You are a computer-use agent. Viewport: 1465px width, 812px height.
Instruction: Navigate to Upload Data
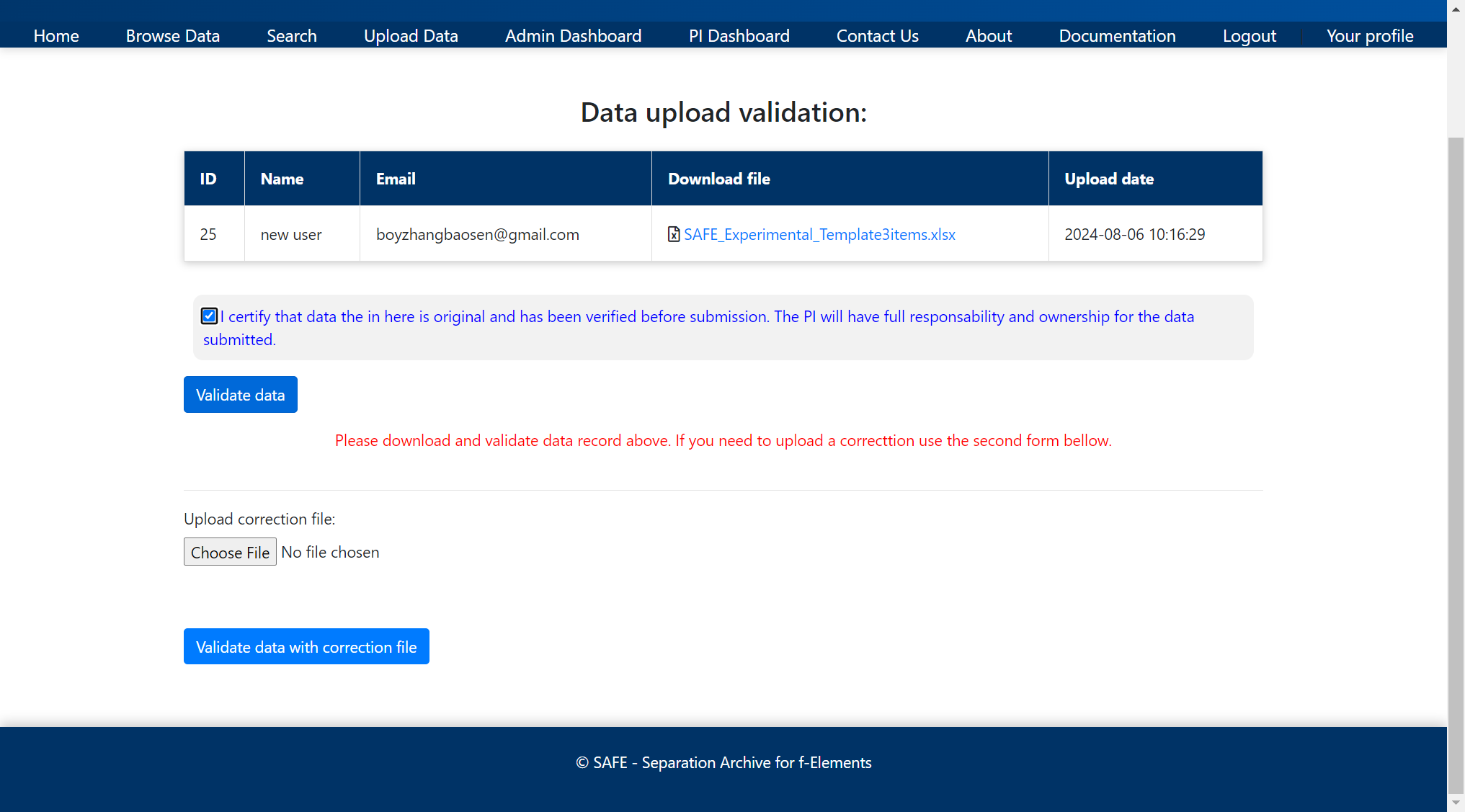tap(411, 36)
